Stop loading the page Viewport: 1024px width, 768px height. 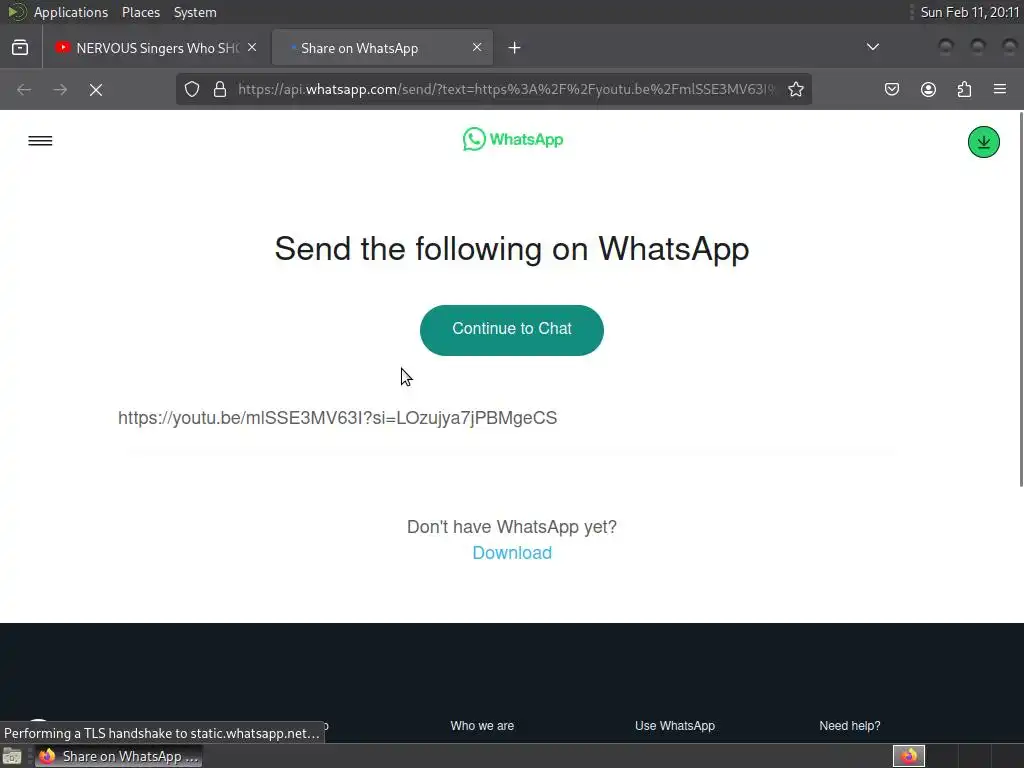pyautogui.click(x=96, y=89)
